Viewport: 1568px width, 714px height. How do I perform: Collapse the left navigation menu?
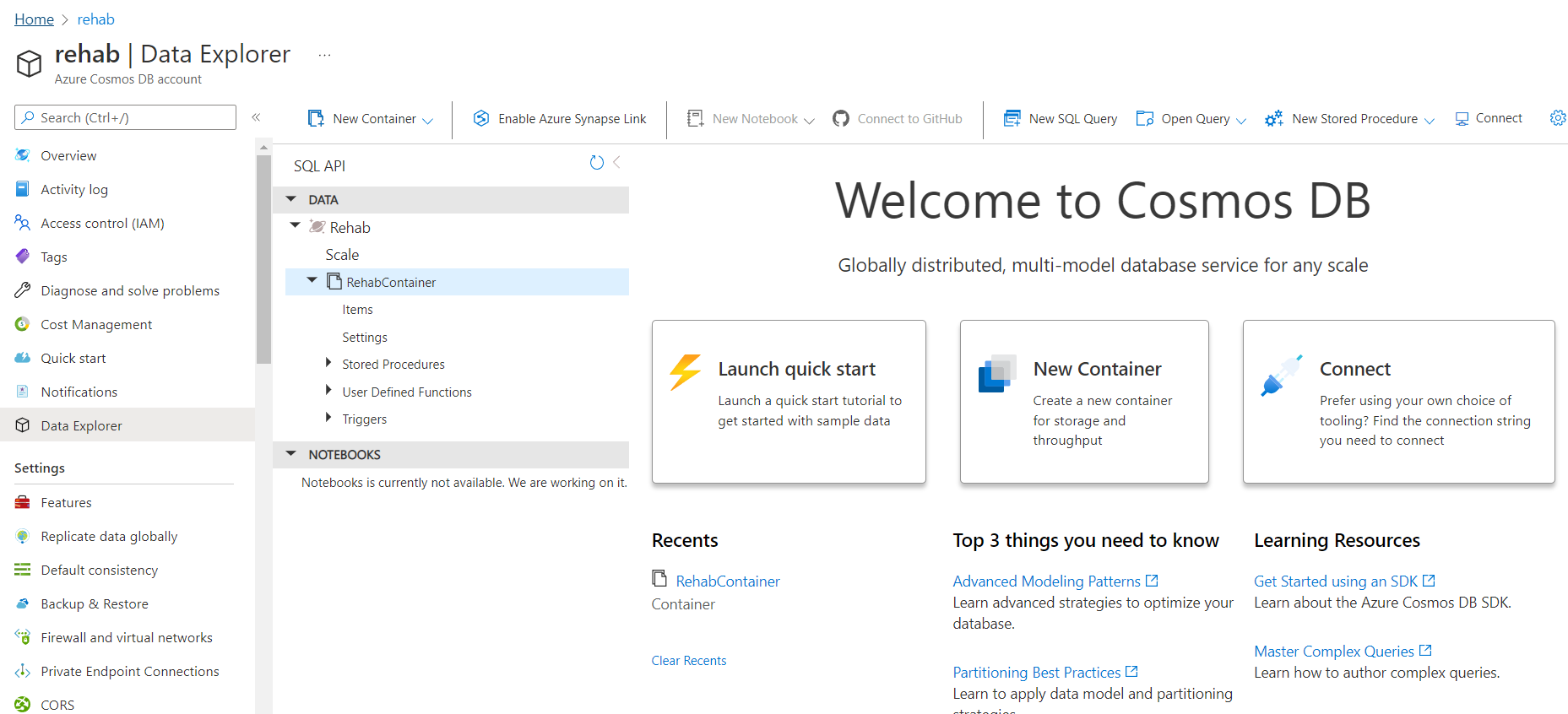(256, 117)
